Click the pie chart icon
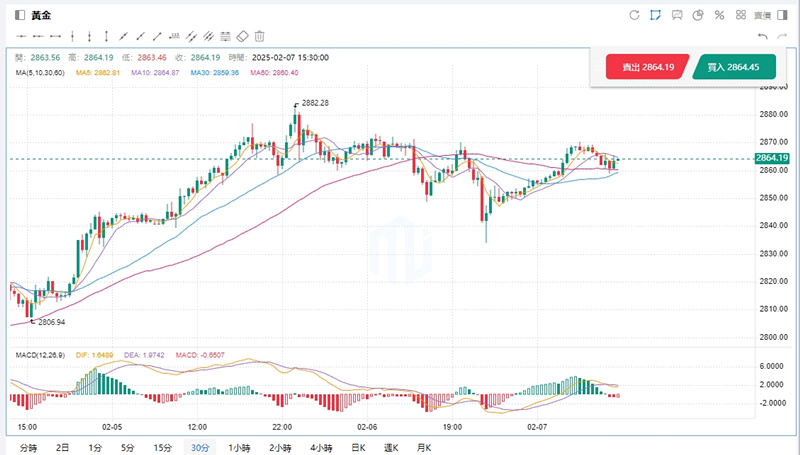Screen dimensions: 800x455 pyautogui.click(x=698, y=15)
